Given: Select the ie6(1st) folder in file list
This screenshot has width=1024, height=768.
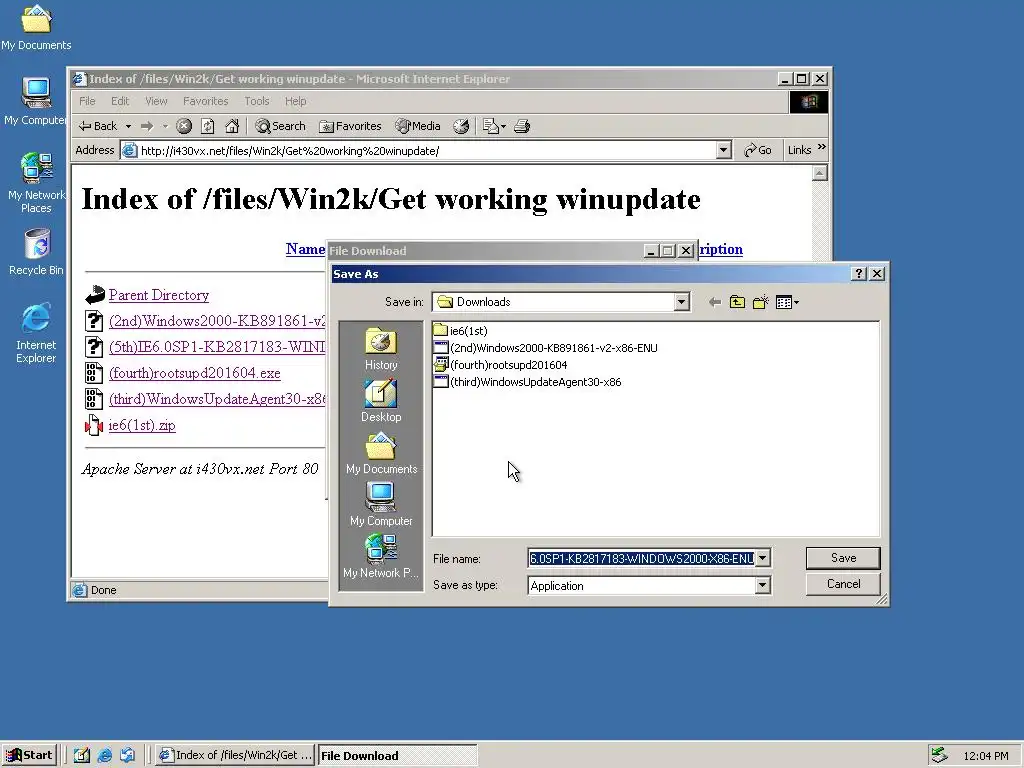Looking at the screenshot, I should 460,330.
